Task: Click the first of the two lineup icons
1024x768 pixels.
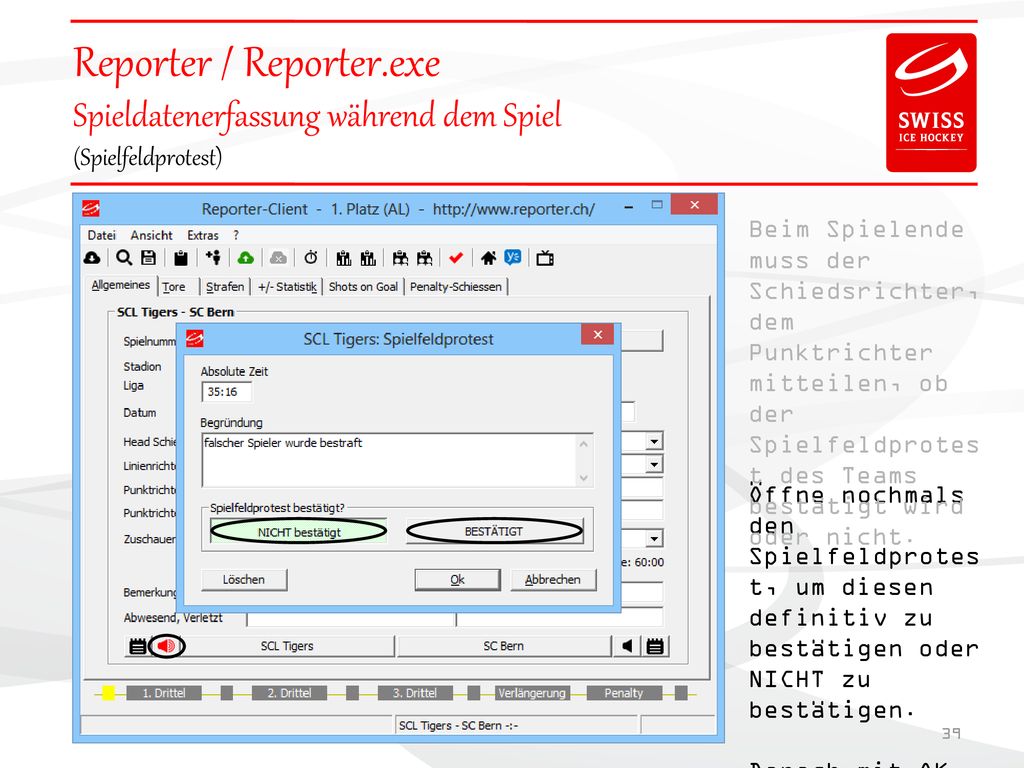Action: (344, 259)
